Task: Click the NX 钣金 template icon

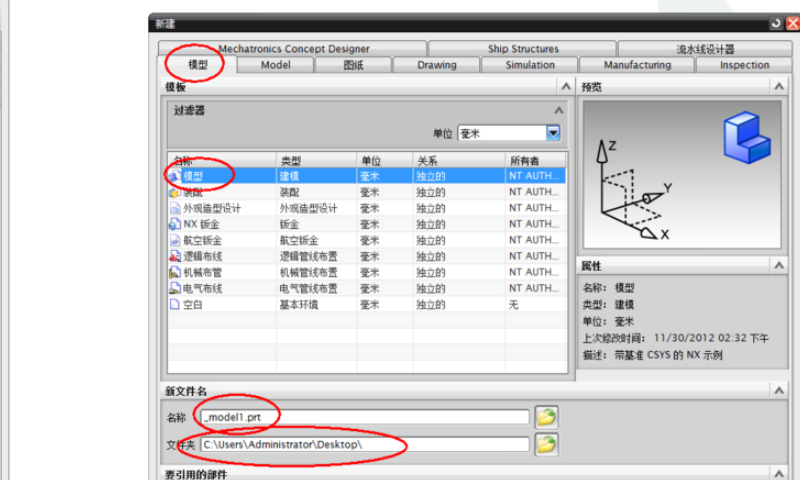Action: [174, 224]
